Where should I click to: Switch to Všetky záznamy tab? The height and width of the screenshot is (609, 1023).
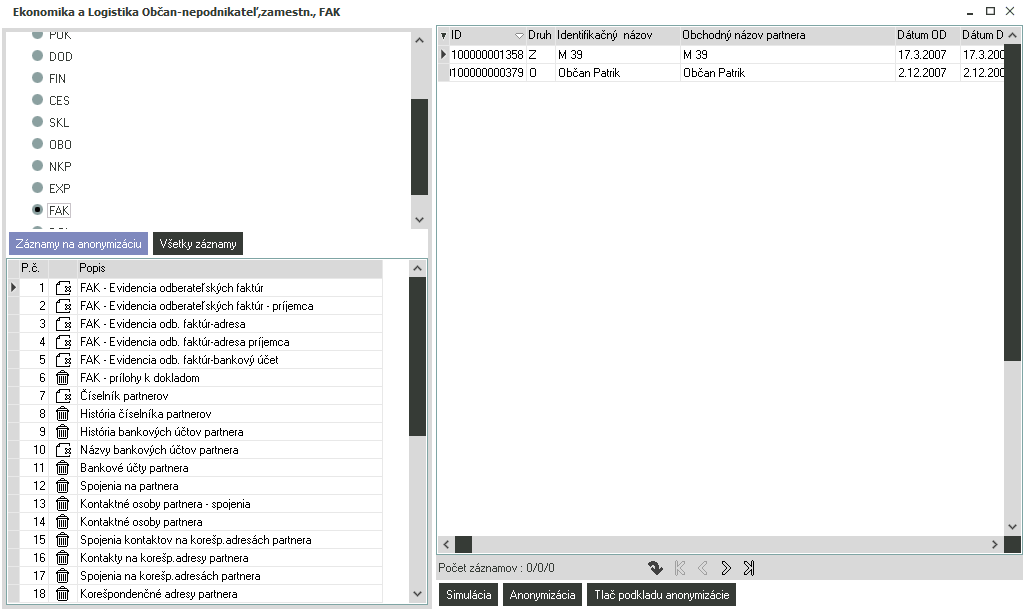(x=197, y=243)
